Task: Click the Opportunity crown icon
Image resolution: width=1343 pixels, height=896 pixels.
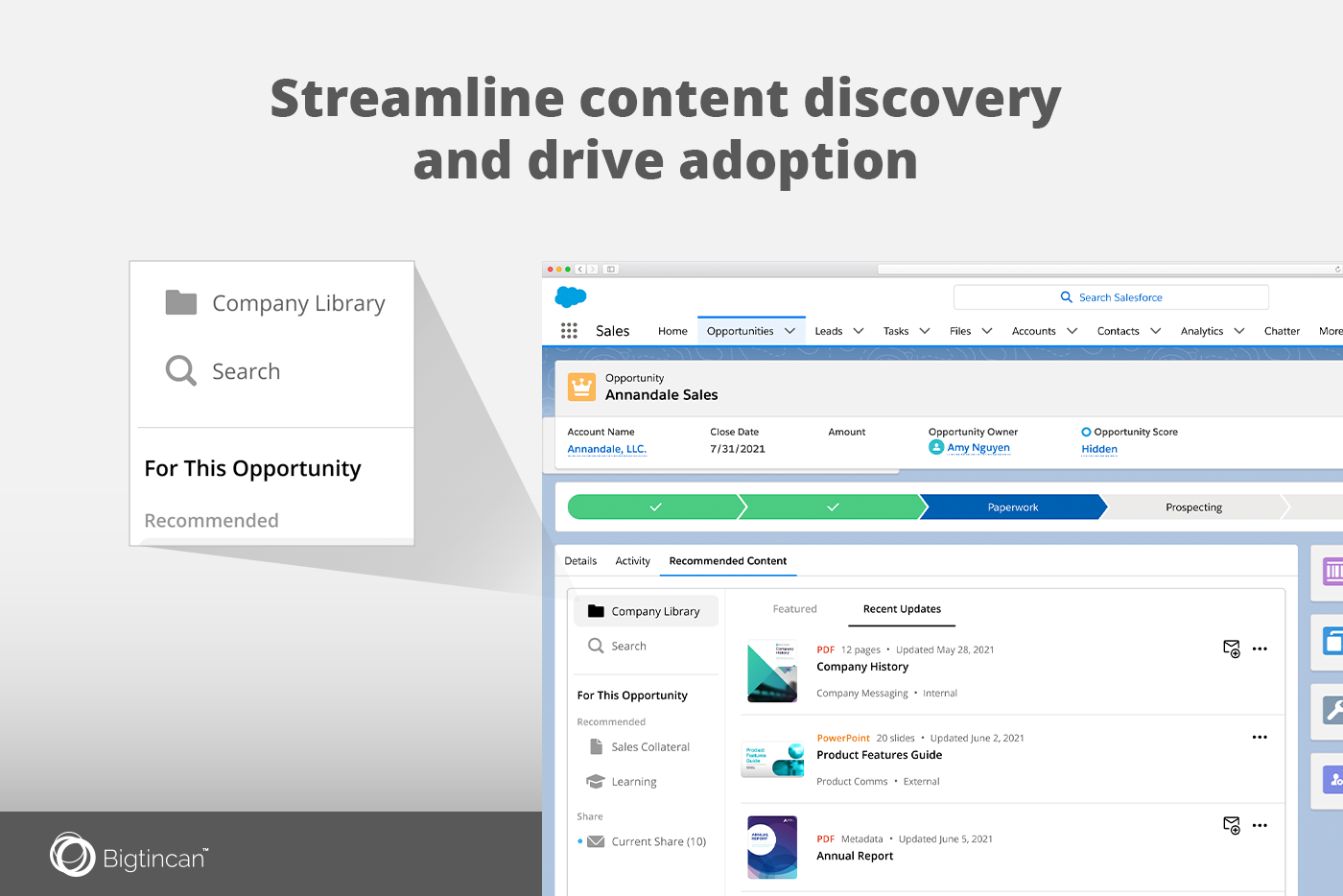Action: pos(581,387)
